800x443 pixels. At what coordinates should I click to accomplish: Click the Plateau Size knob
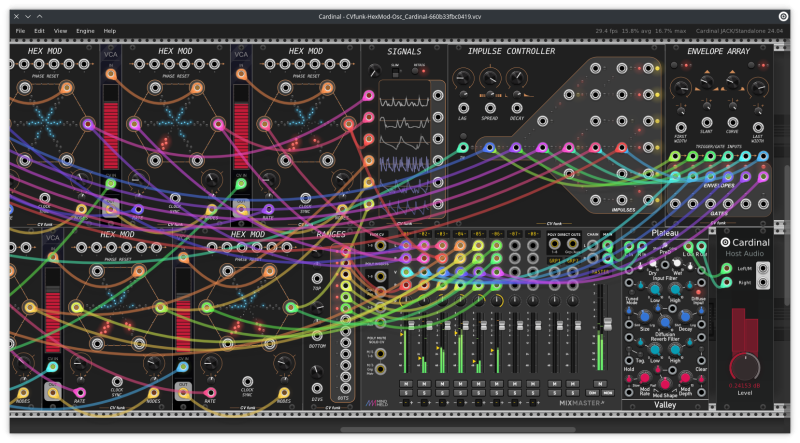coord(645,317)
